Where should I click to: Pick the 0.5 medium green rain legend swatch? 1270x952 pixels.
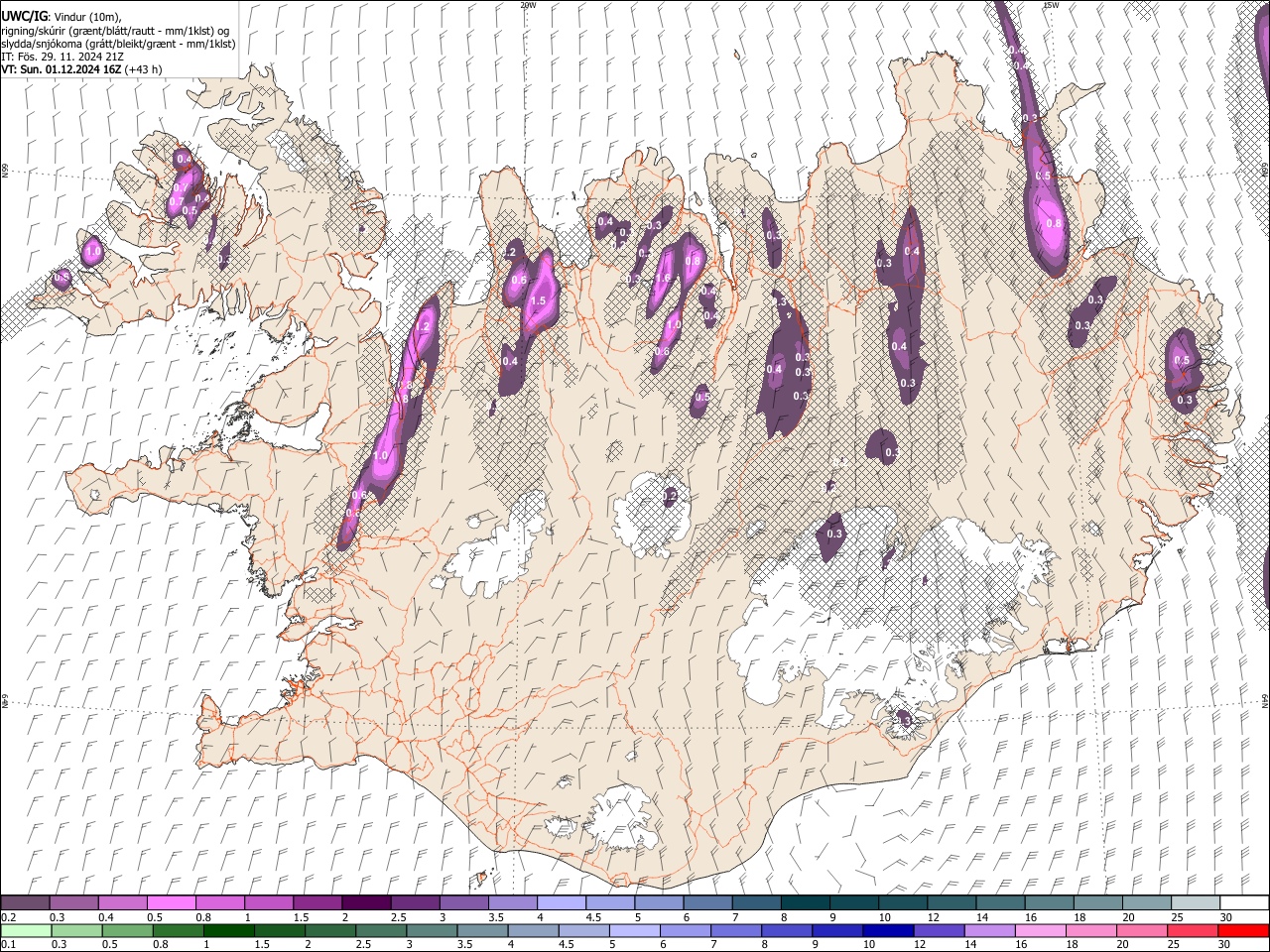coord(128,930)
